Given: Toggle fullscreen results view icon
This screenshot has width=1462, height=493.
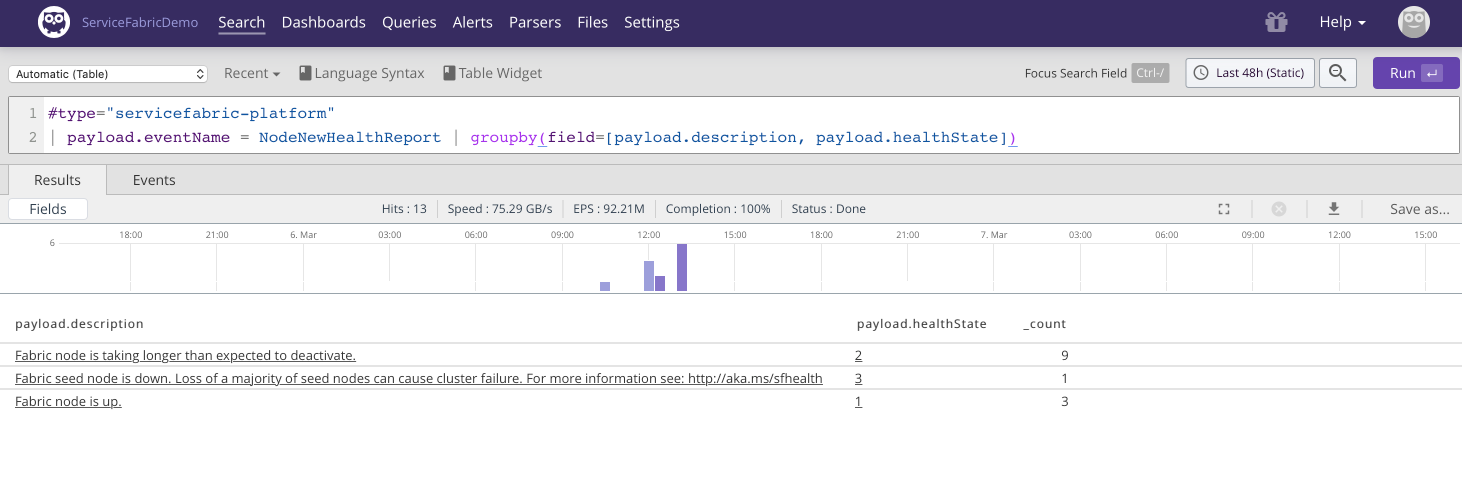Looking at the screenshot, I should 1223,209.
